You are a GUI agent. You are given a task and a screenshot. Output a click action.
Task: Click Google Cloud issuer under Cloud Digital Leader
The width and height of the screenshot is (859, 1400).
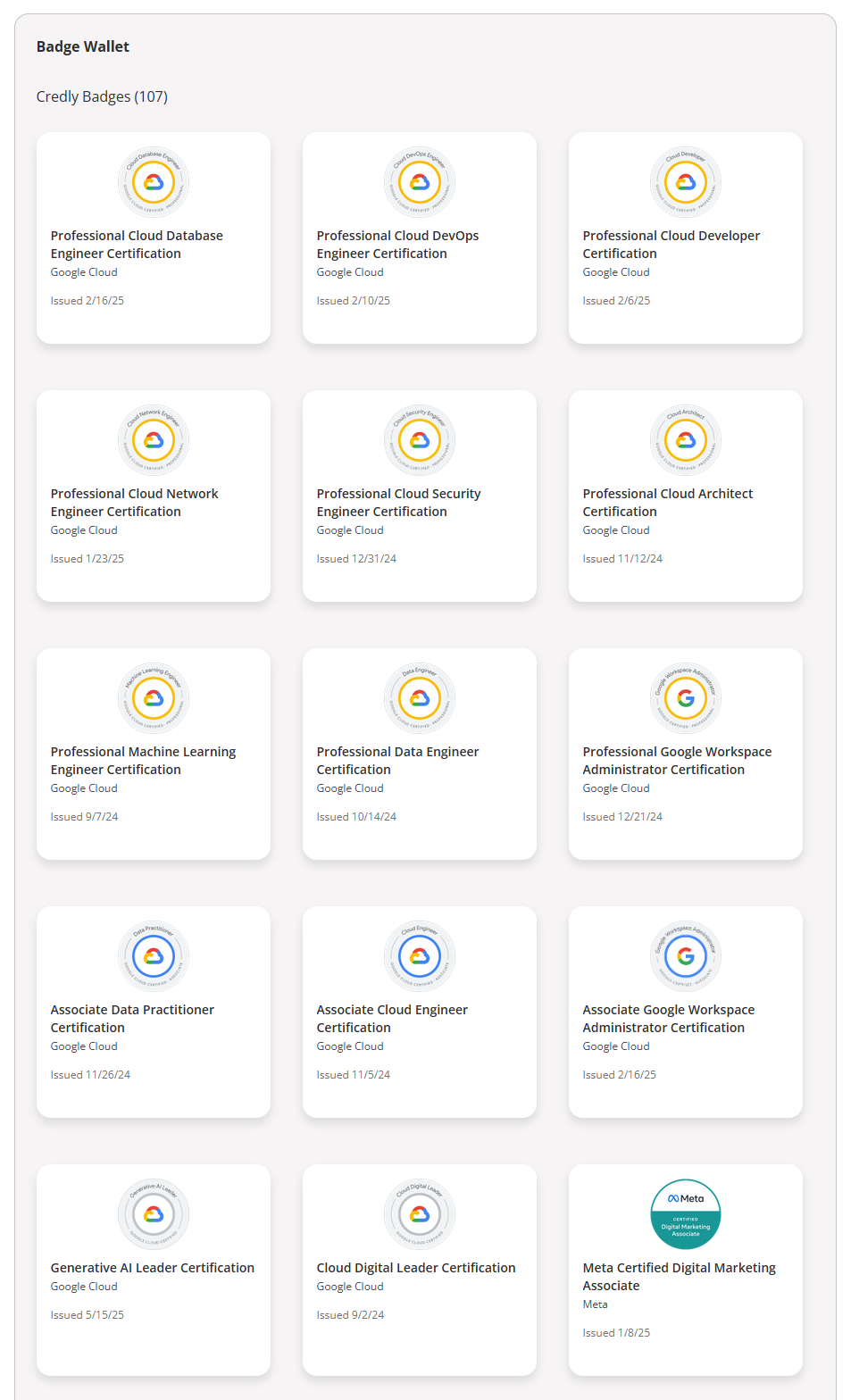(x=350, y=1287)
